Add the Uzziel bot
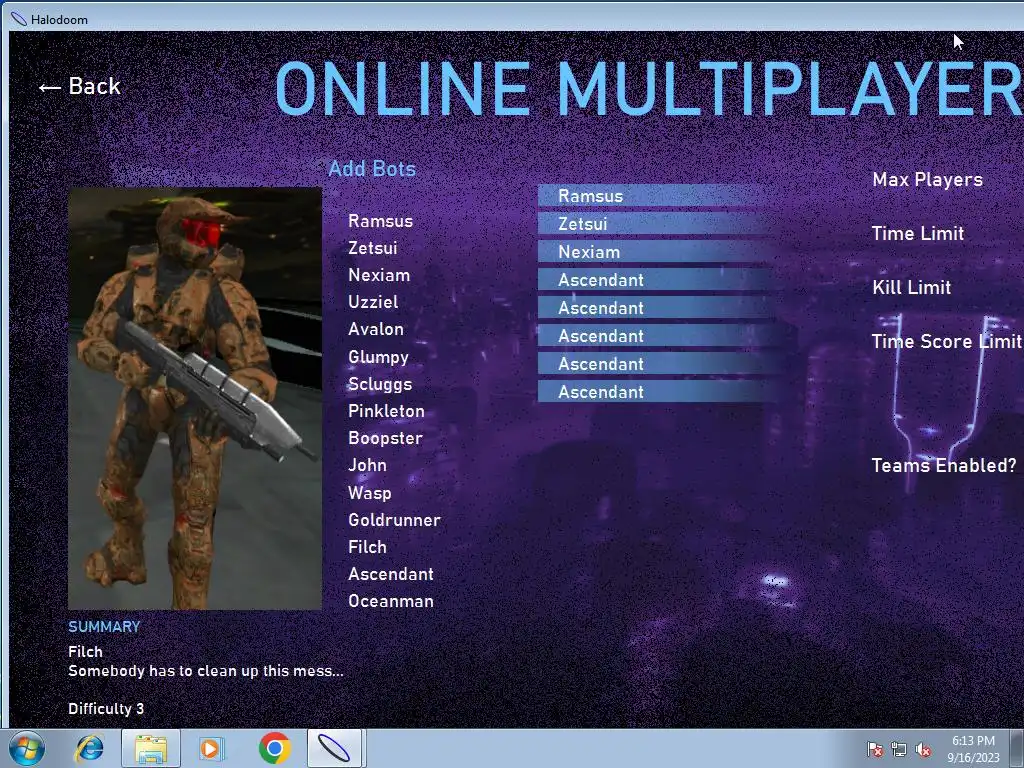The height and width of the screenshot is (768, 1024). tap(373, 302)
